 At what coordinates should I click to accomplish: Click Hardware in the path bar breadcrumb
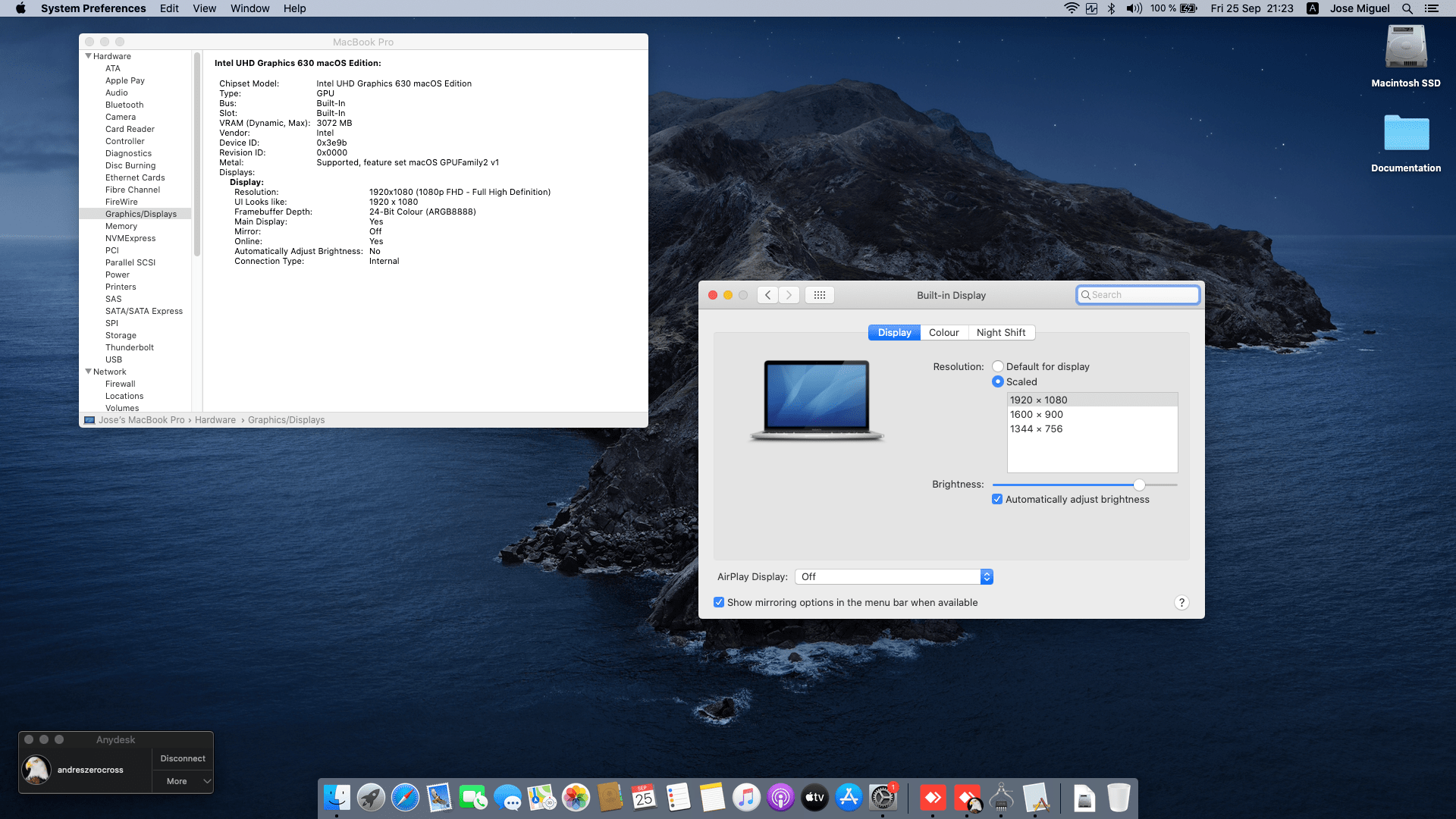pos(215,420)
